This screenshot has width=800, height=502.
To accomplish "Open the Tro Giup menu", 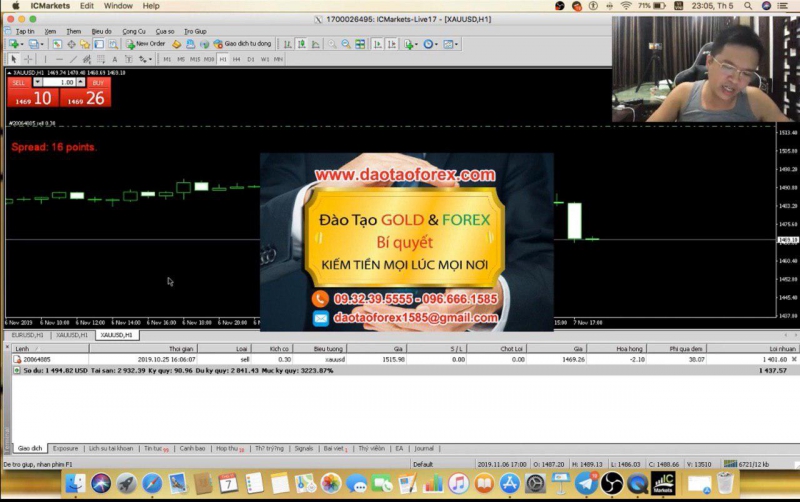I will click(195, 31).
